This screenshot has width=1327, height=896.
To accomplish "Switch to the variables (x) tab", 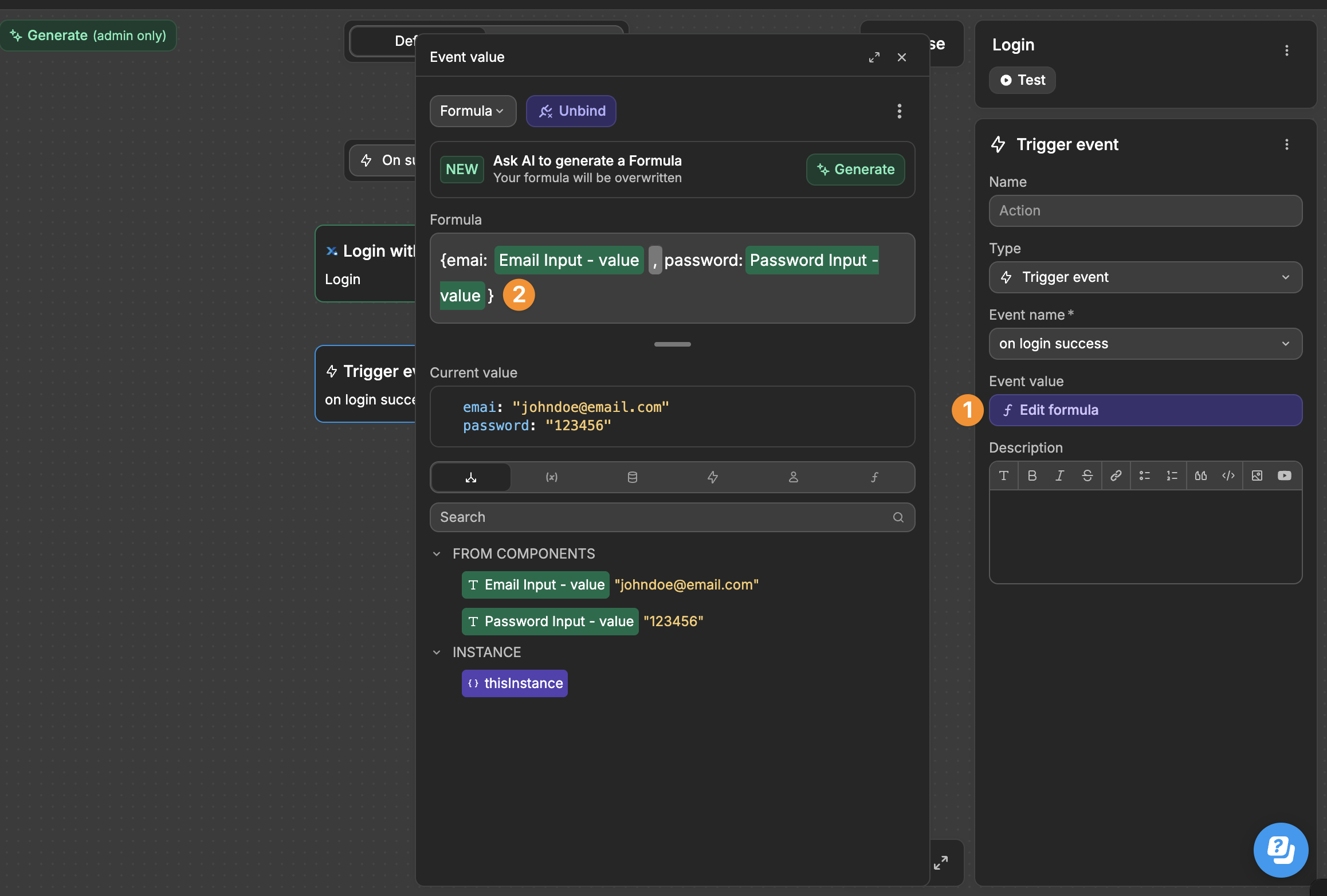I will coord(551,477).
